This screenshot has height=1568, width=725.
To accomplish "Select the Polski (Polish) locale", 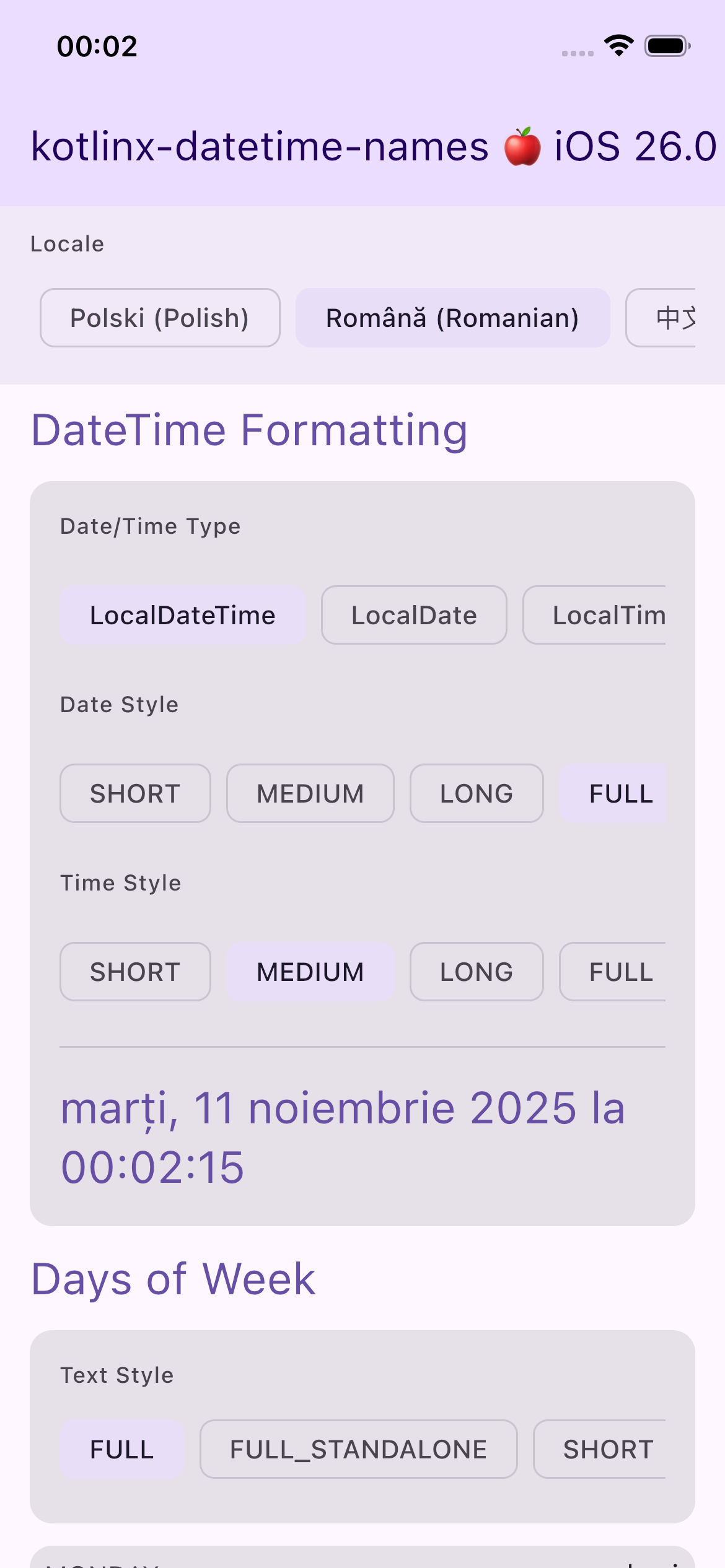I will point(160,318).
